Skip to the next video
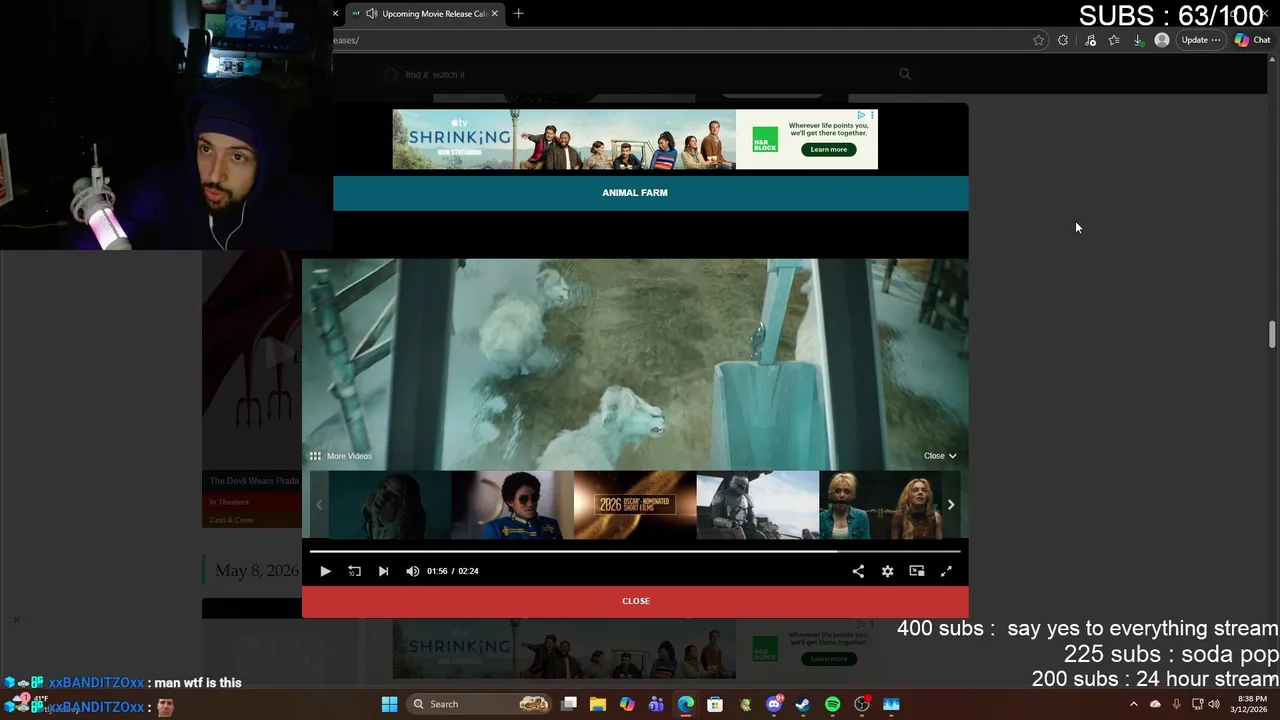1280x720 pixels. [383, 571]
